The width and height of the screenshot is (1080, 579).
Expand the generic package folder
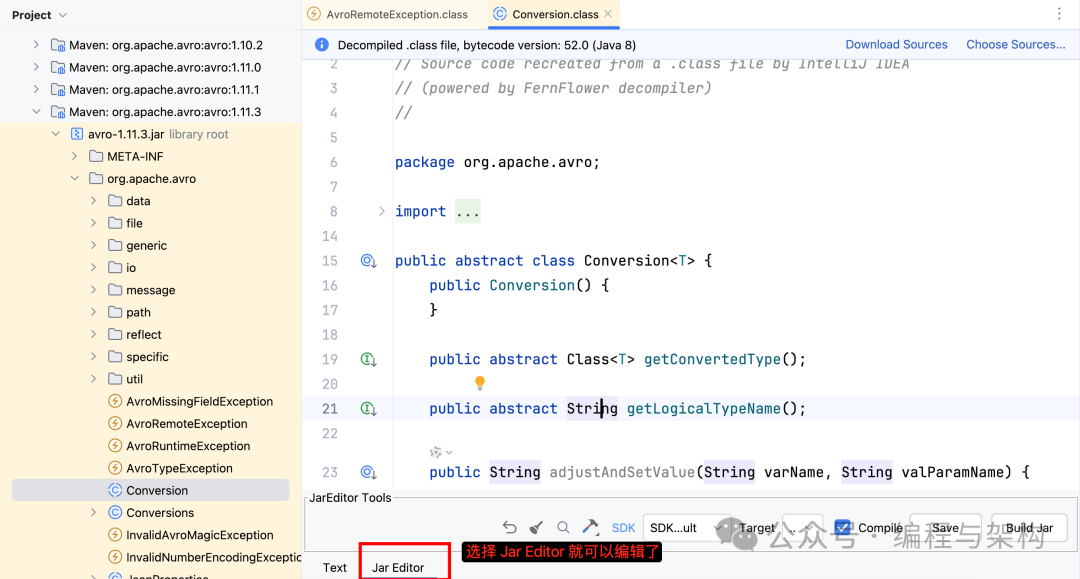point(94,245)
